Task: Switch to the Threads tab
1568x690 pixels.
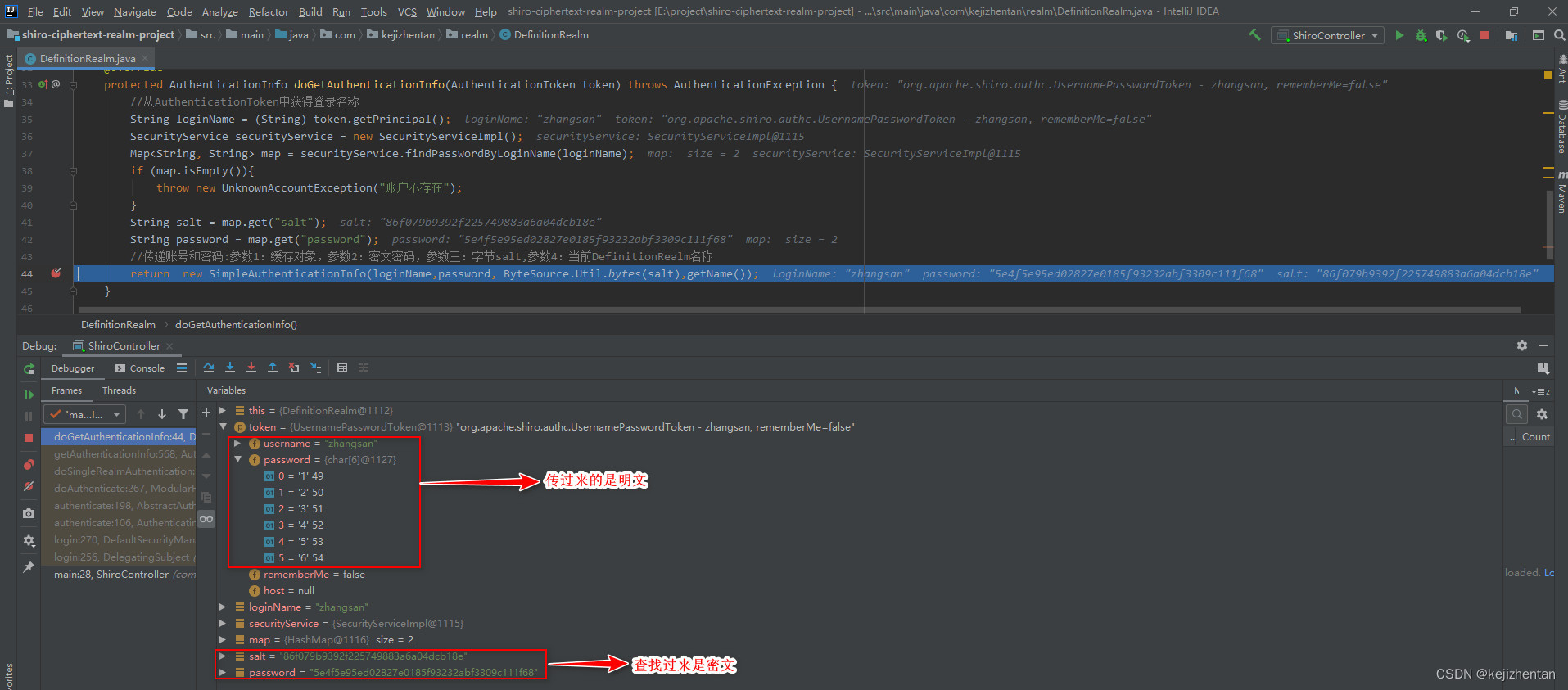Action: point(119,390)
